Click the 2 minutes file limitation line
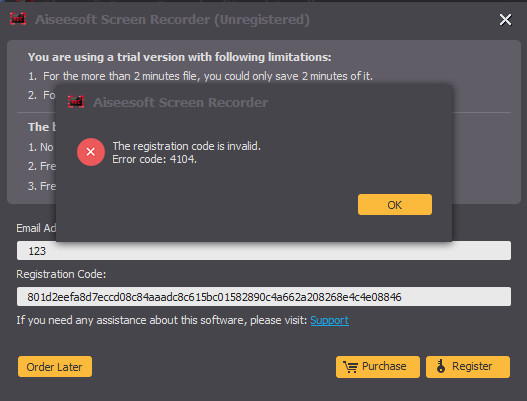Screen dimensions: 527x401 point(200,76)
